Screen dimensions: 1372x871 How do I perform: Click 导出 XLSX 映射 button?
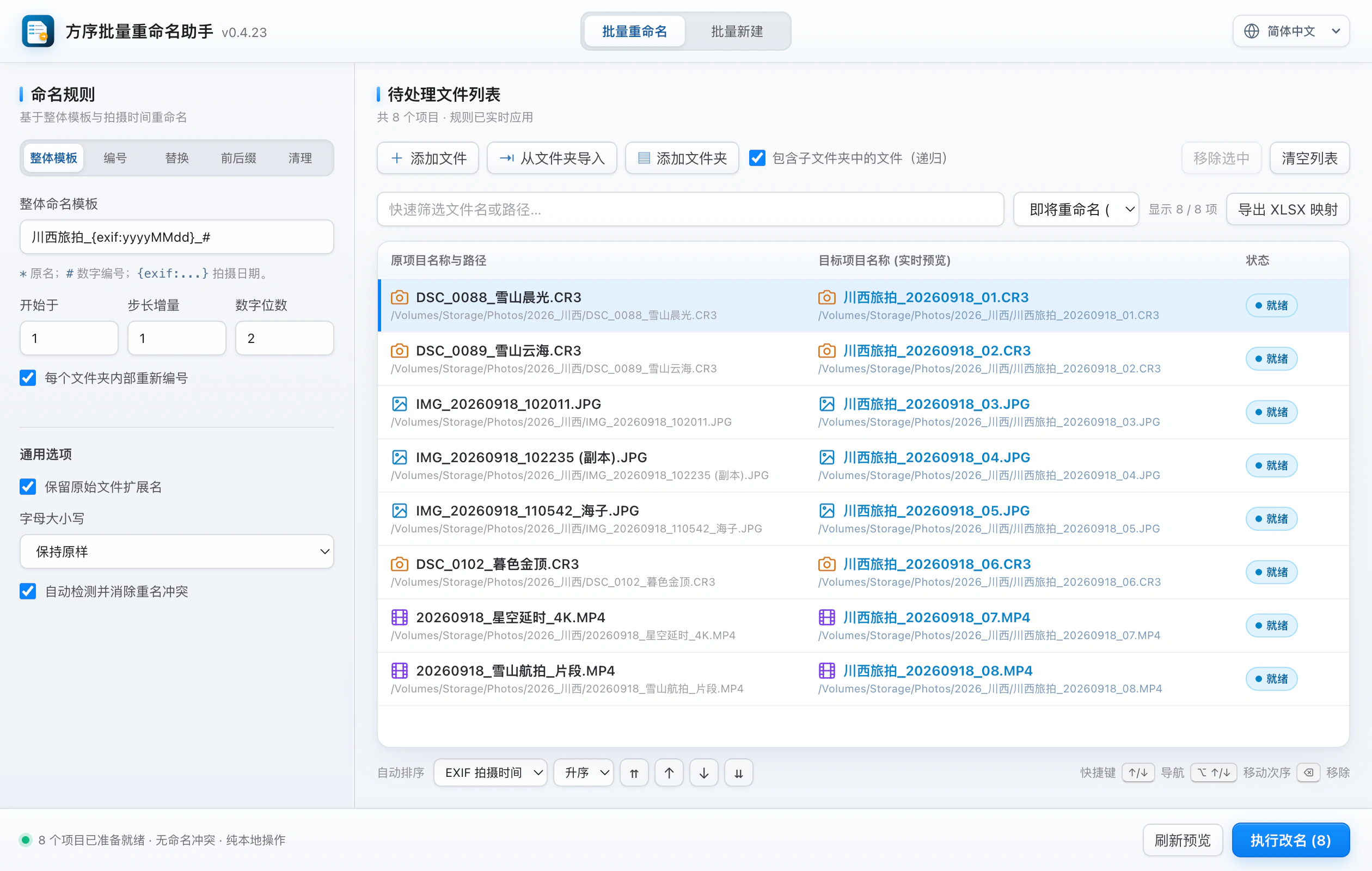1288,210
